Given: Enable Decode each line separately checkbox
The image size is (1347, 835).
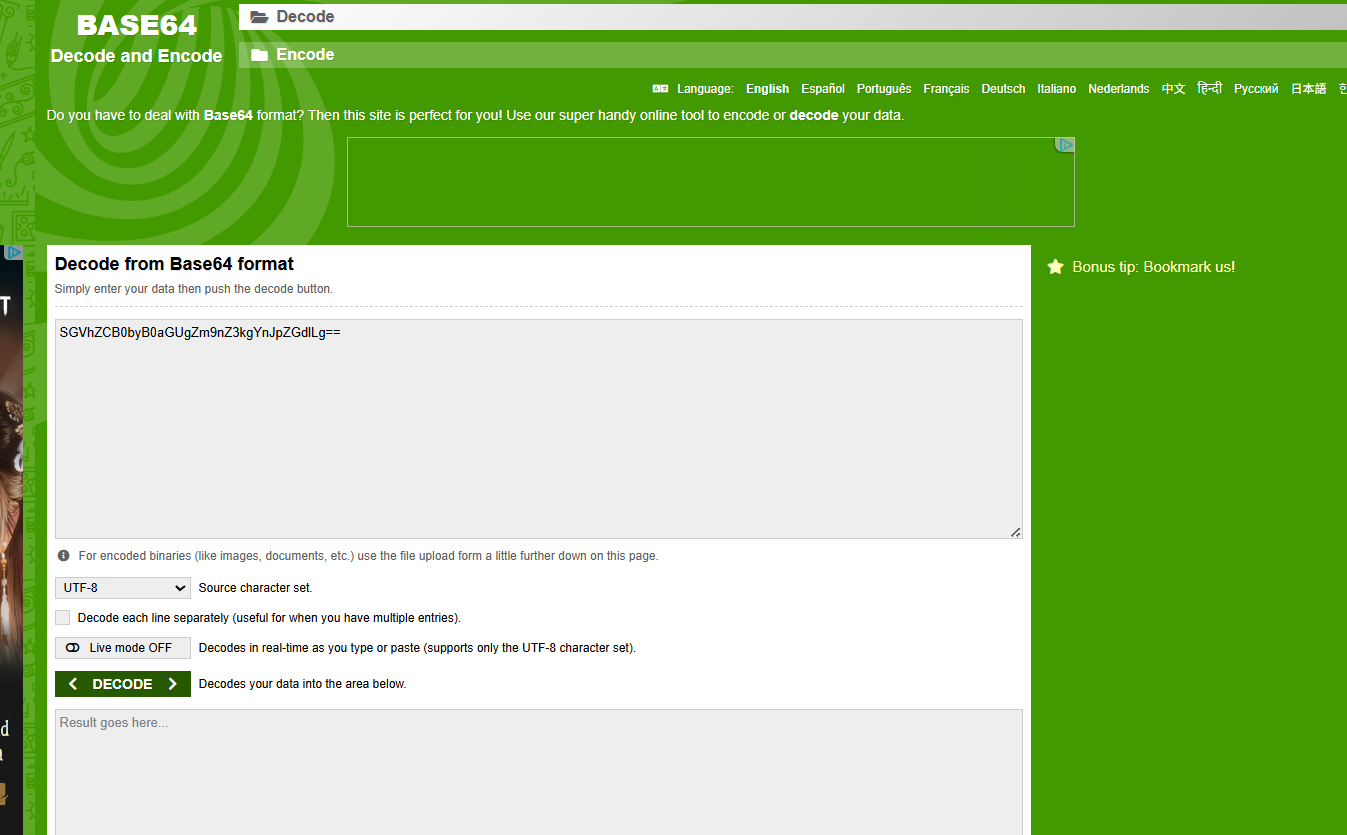Looking at the screenshot, I should coord(63,618).
